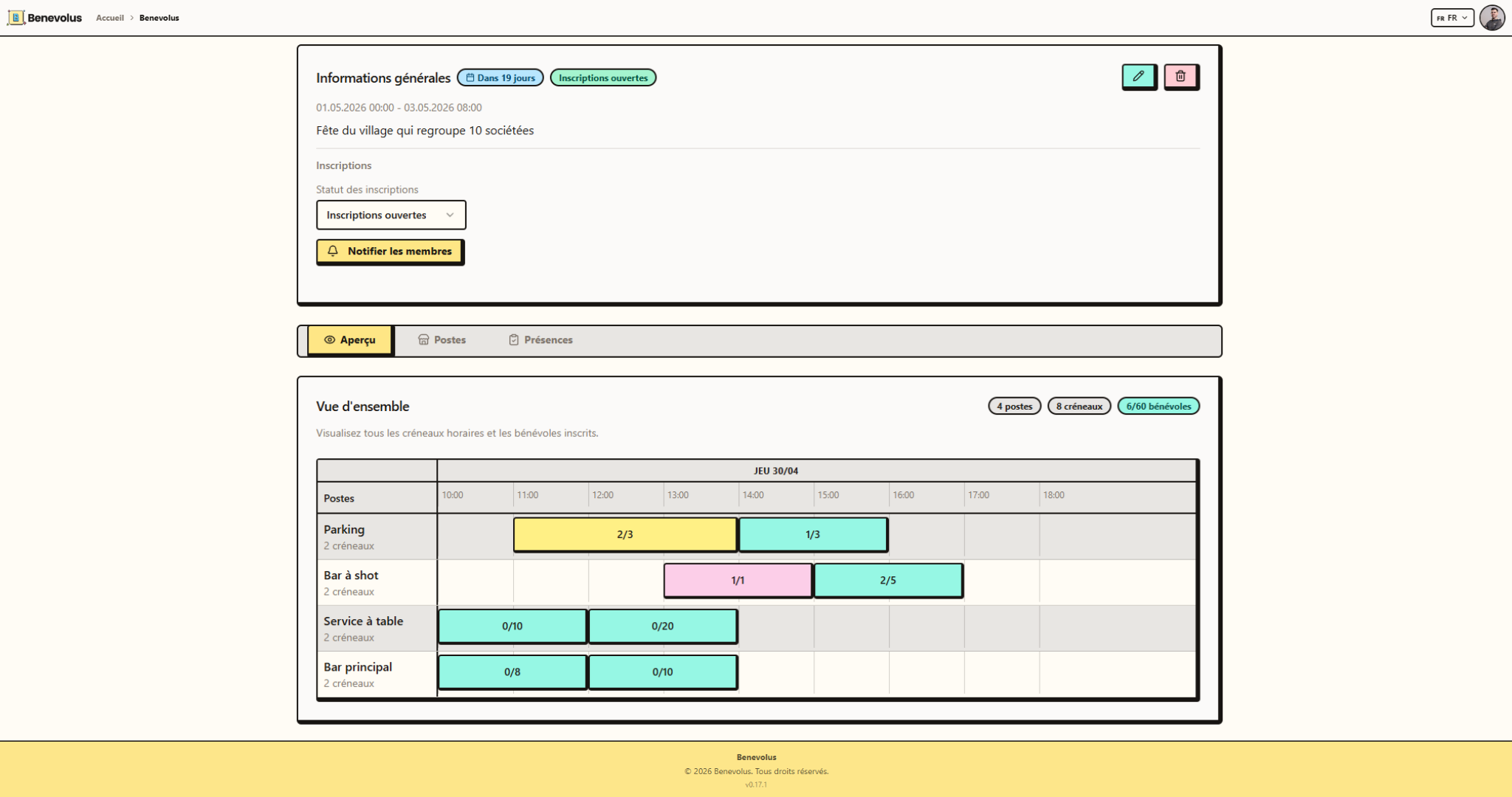
Task: Click the Parking row label
Action: pos(344,529)
